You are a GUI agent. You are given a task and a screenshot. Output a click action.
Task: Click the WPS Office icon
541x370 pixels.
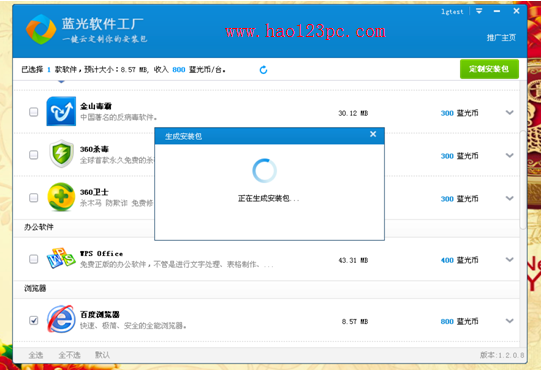tap(61, 258)
